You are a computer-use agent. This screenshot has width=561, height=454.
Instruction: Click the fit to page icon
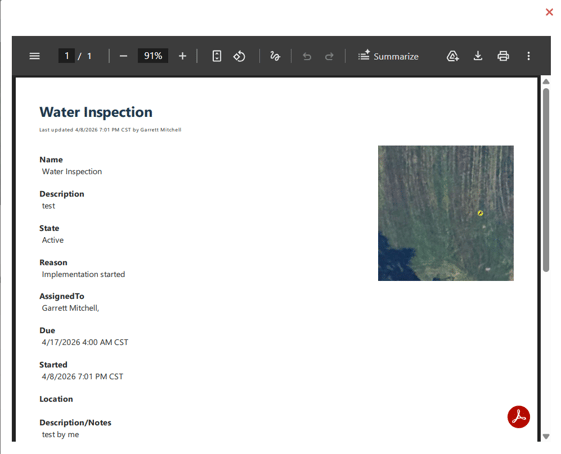pyautogui.click(x=217, y=56)
